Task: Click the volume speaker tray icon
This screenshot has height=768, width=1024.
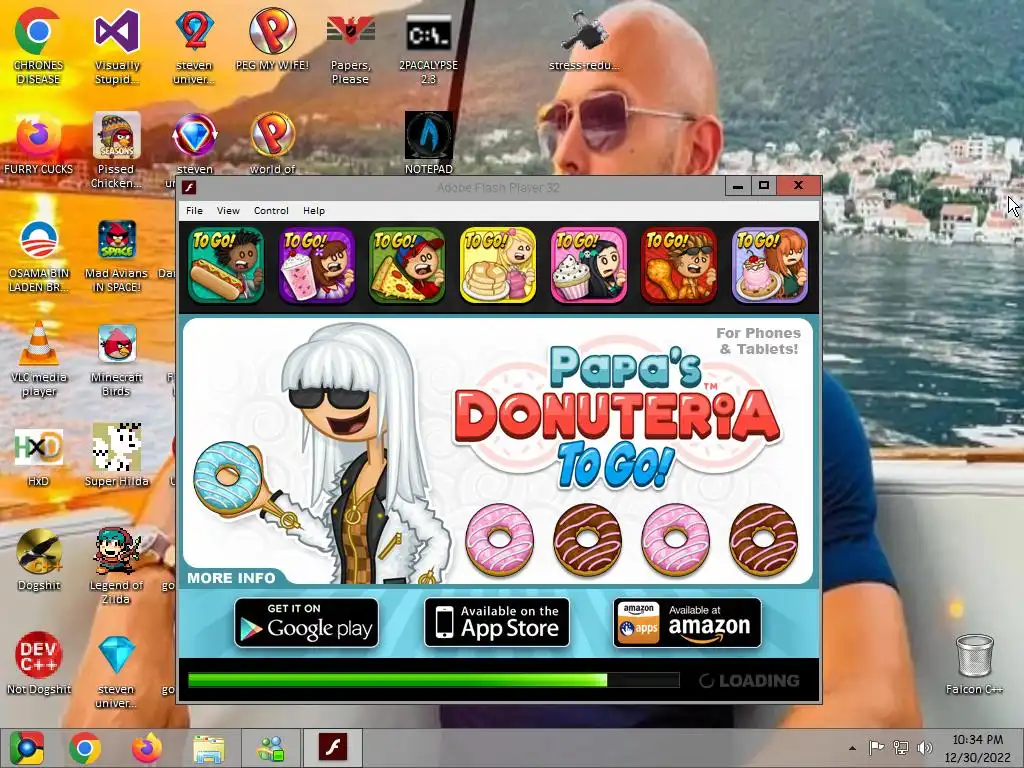Action: [x=924, y=748]
